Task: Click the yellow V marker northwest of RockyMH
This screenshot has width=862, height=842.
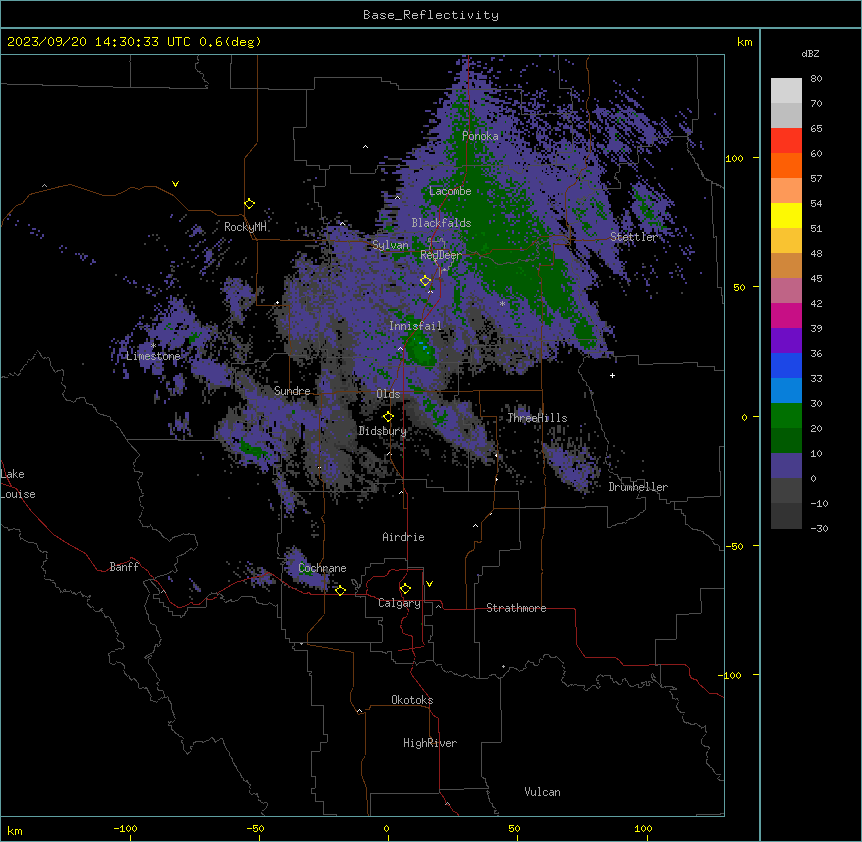Action: click(175, 184)
